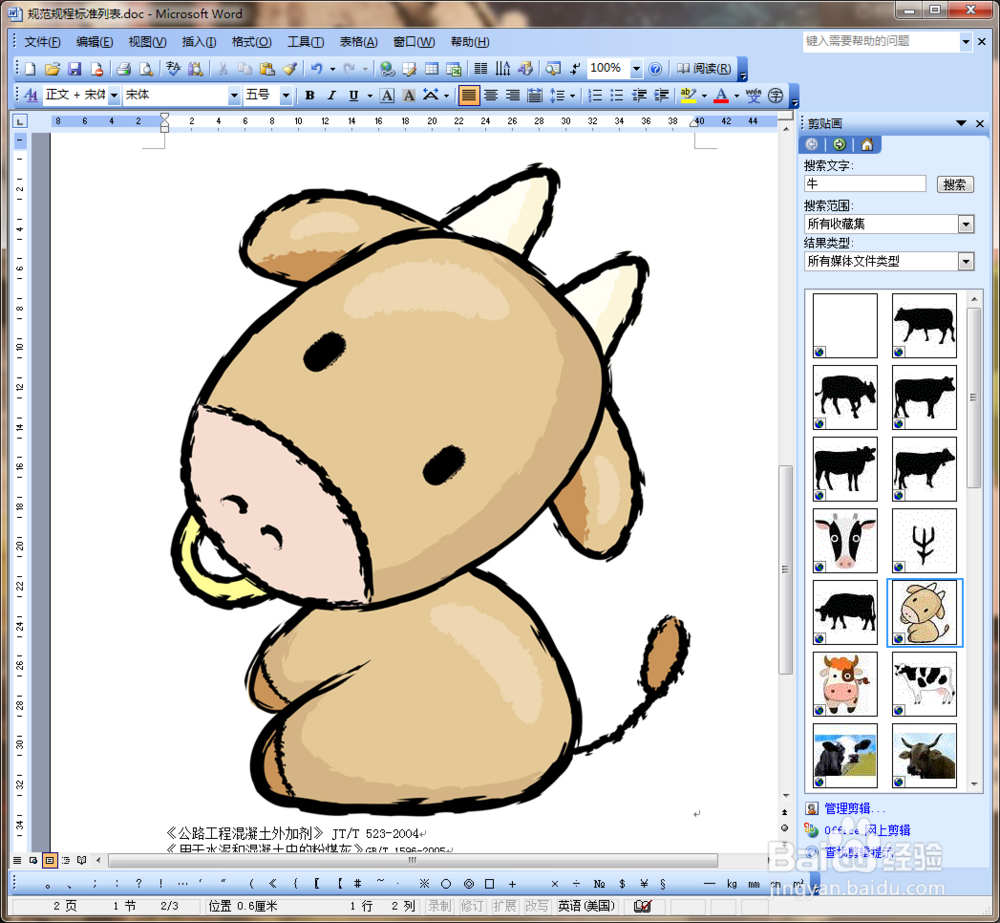Insert an Excel worksheet

454,68
